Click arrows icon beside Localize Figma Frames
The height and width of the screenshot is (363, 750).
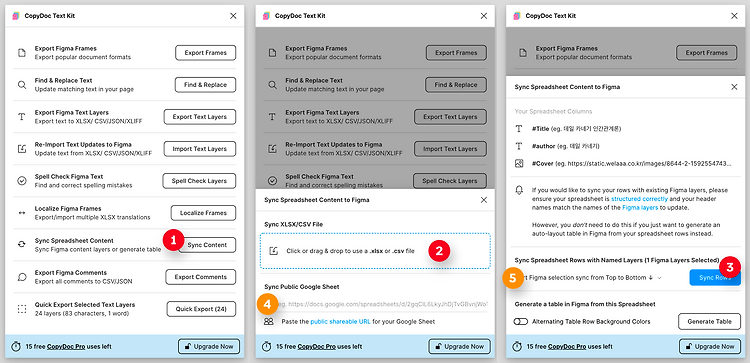22,213
